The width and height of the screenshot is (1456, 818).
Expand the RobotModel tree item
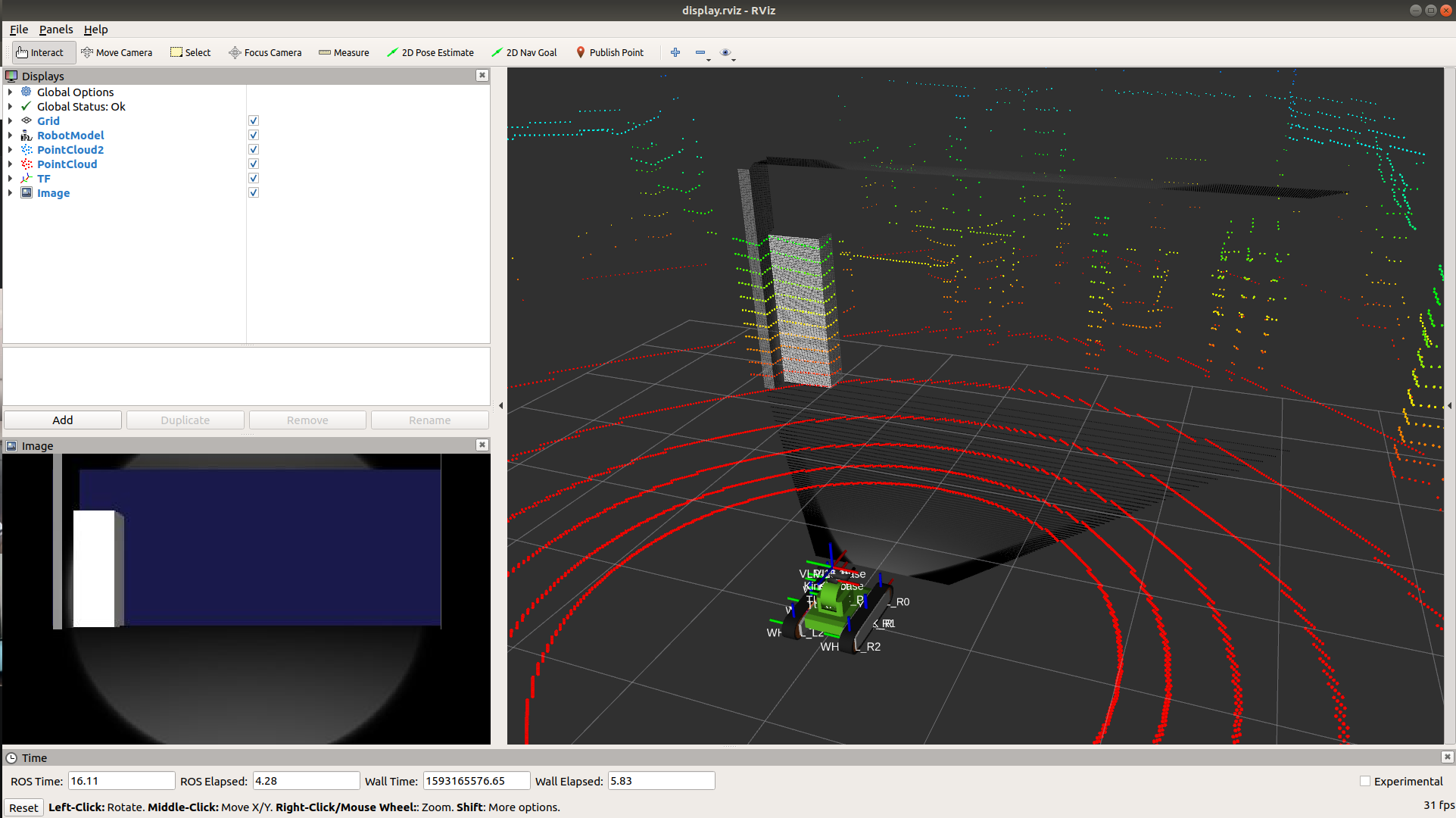point(10,136)
